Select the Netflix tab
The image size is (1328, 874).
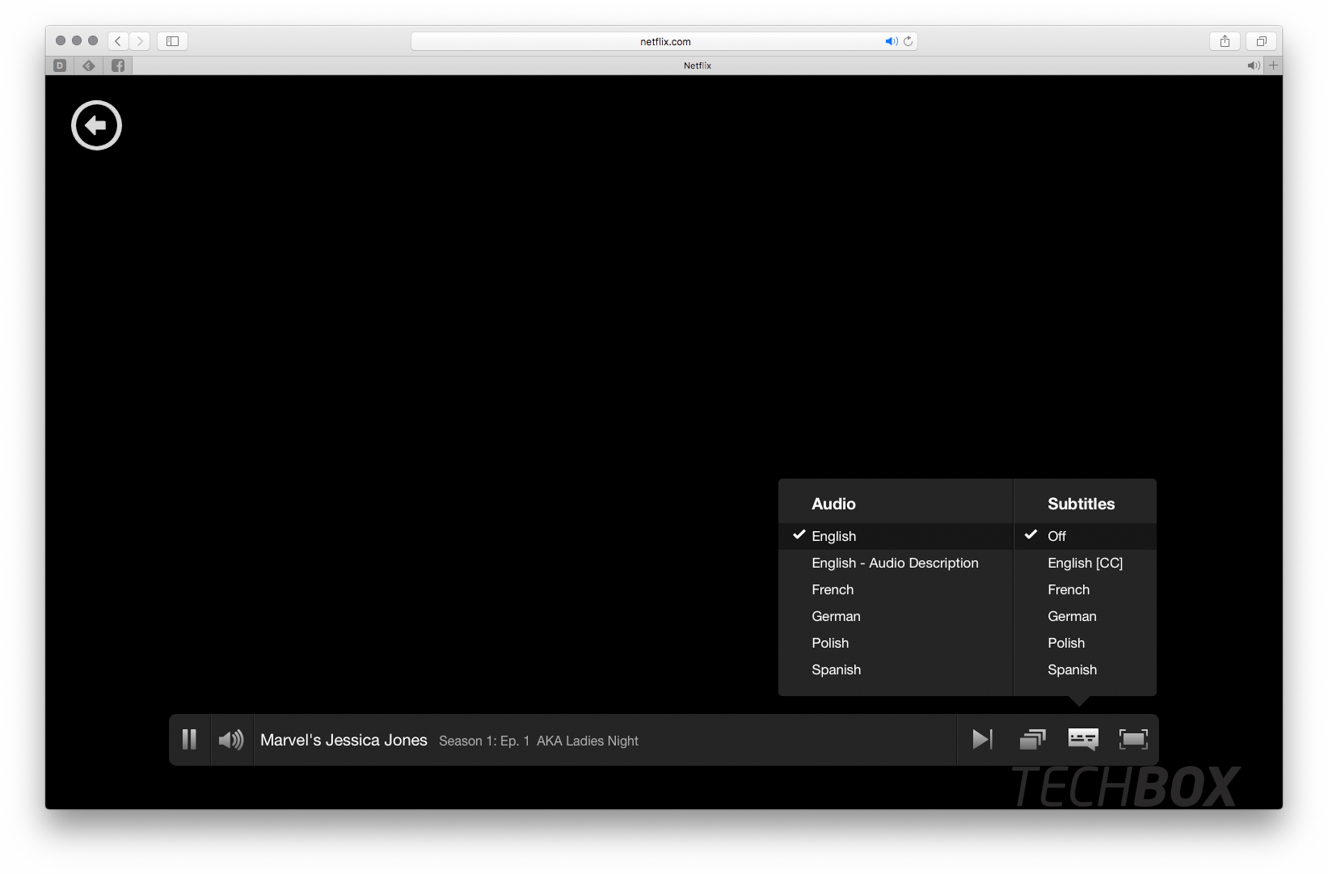697,65
